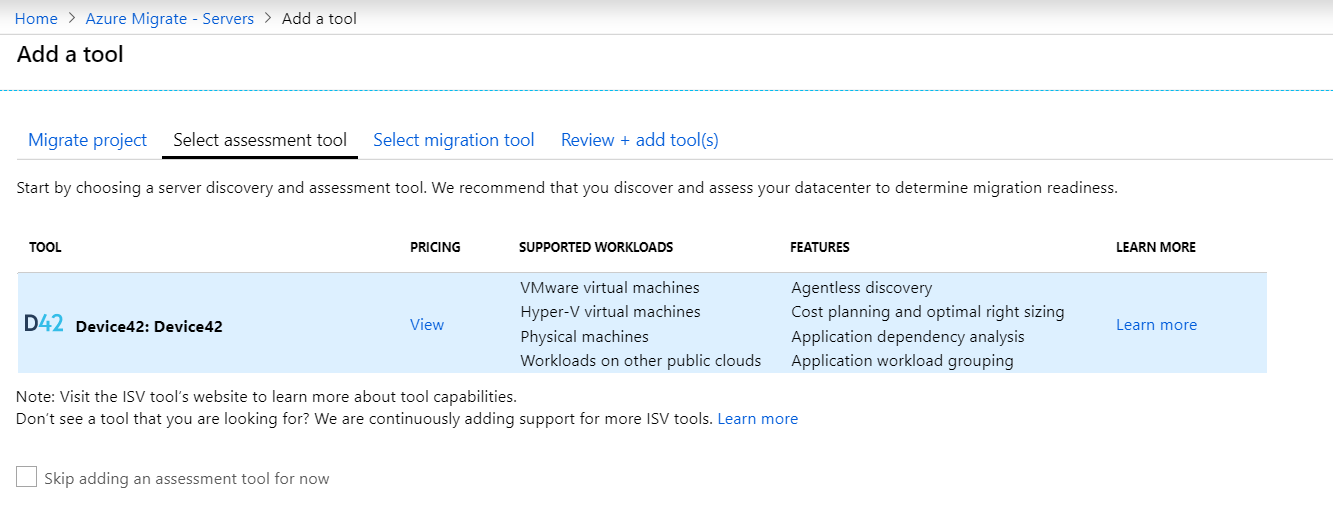
Task: View pricing for Device42
Action: tap(427, 324)
